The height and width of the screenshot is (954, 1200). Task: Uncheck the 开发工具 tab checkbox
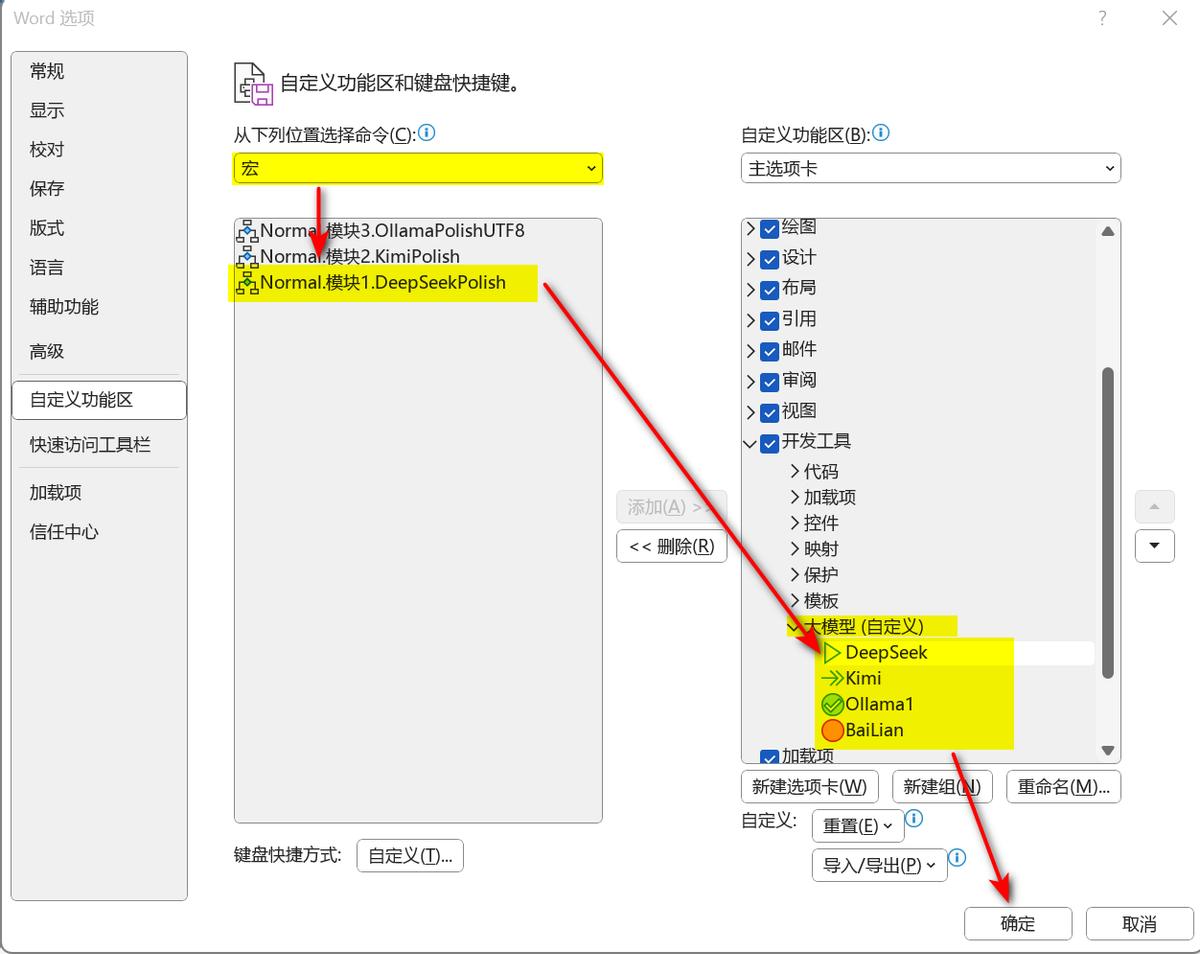pyautogui.click(x=769, y=443)
